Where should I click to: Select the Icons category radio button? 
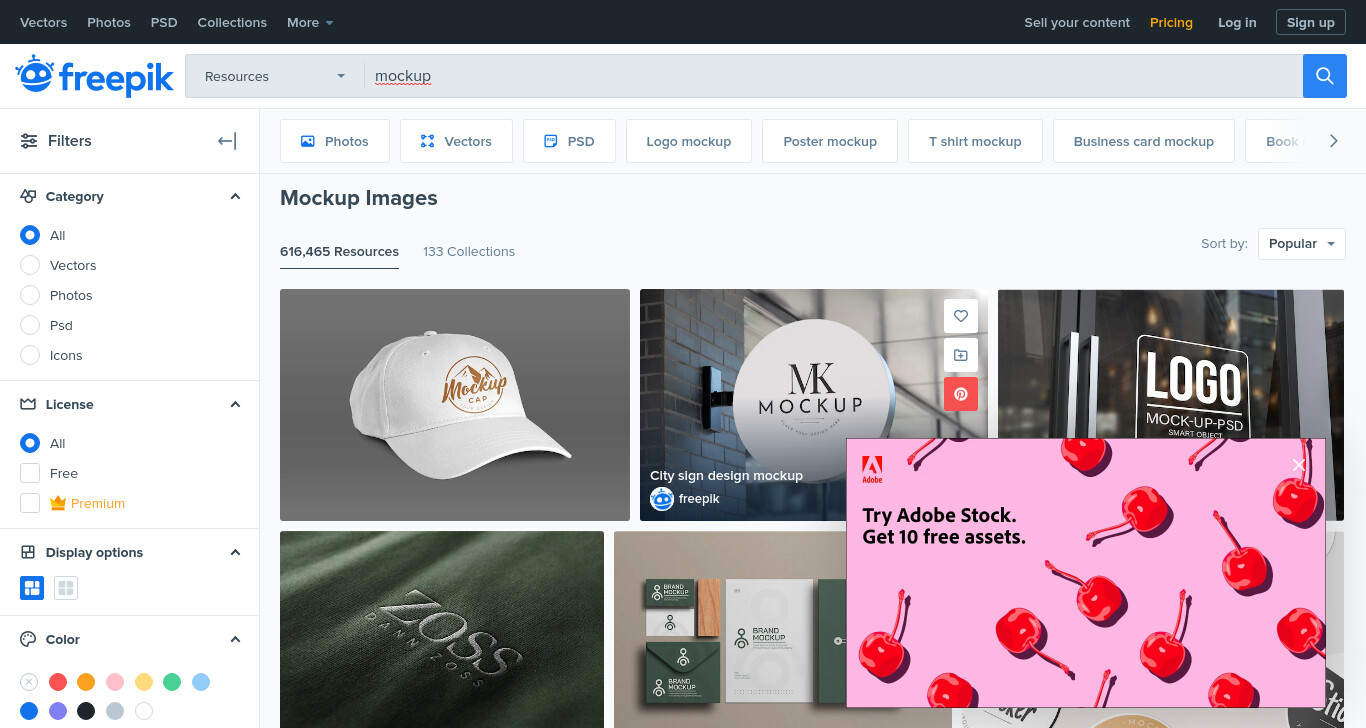coord(30,355)
